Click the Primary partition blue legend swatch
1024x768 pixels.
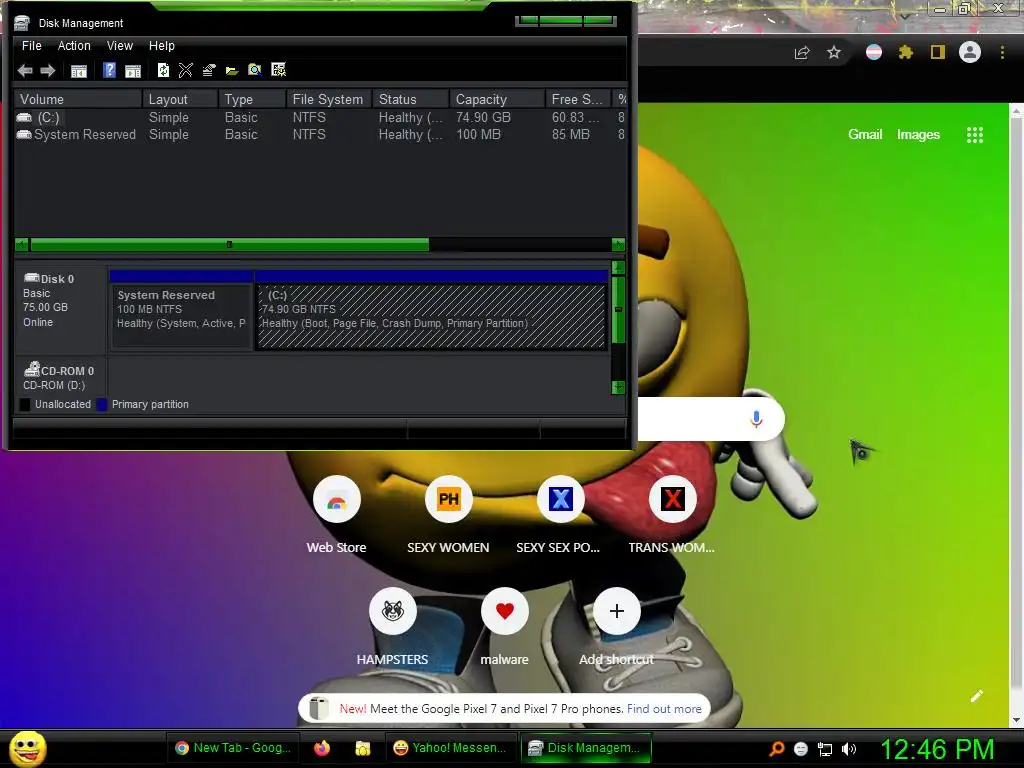(102, 405)
